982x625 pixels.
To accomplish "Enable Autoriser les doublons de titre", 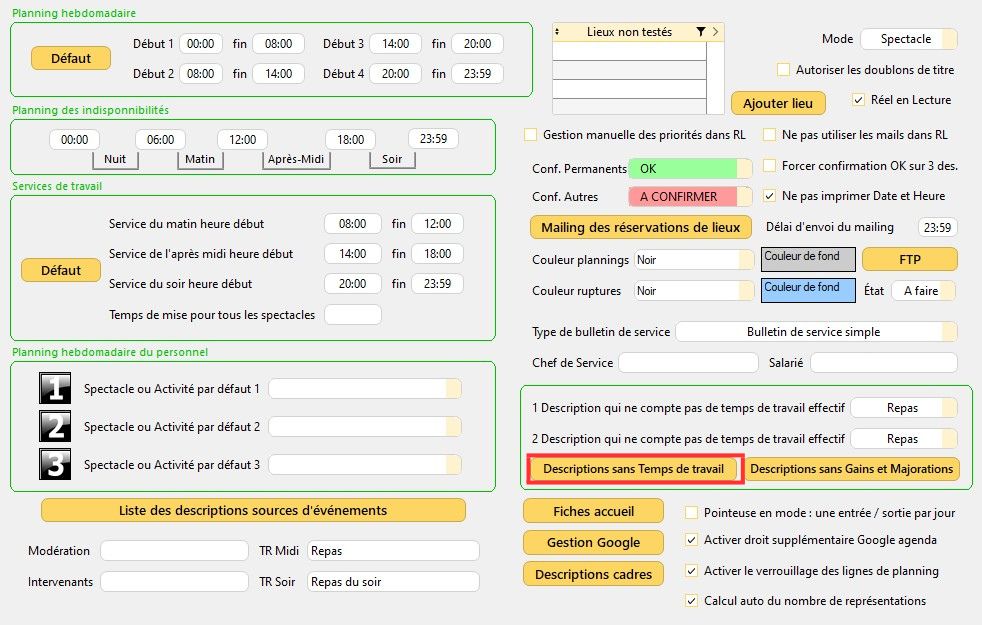I will [784, 70].
